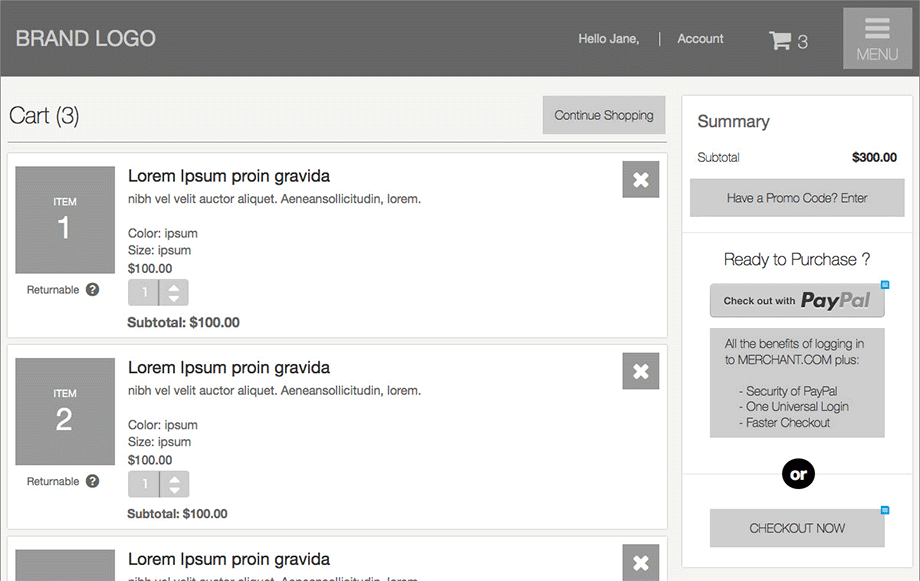Click the Continue Shopping button
The image size is (920, 581).
click(x=604, y=115)
